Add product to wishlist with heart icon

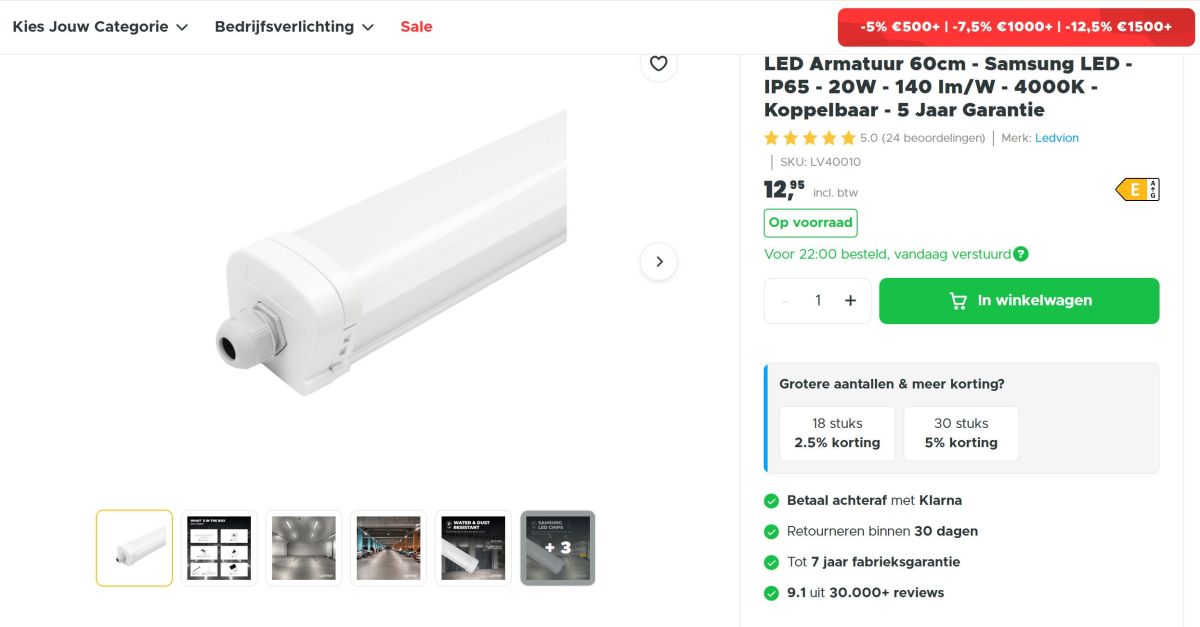tap(658, 64)
